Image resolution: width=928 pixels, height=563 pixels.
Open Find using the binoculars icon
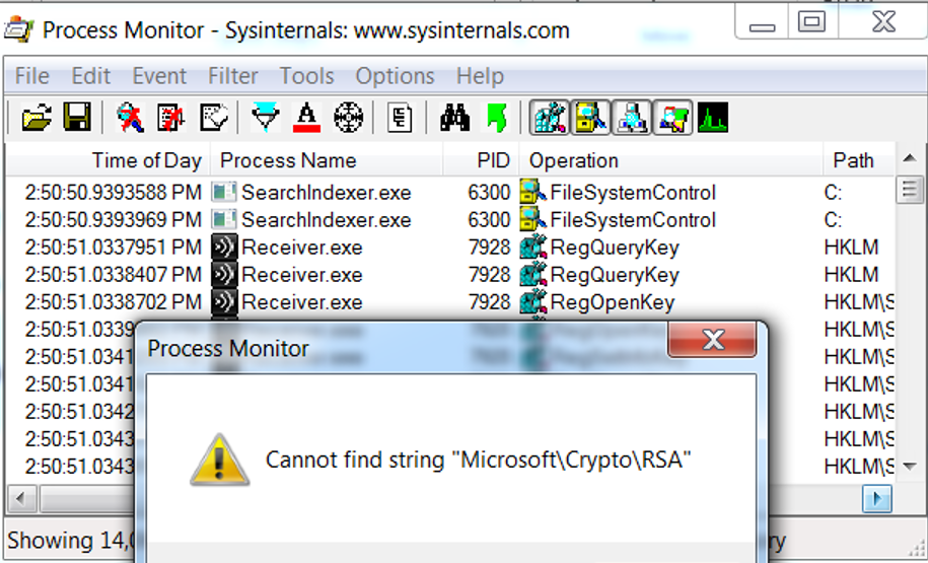[455, 117]
